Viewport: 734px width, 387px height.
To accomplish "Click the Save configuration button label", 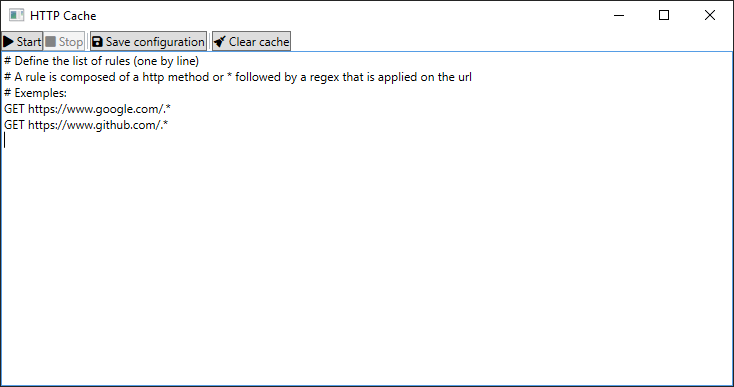I will click(x=155, y=42).
